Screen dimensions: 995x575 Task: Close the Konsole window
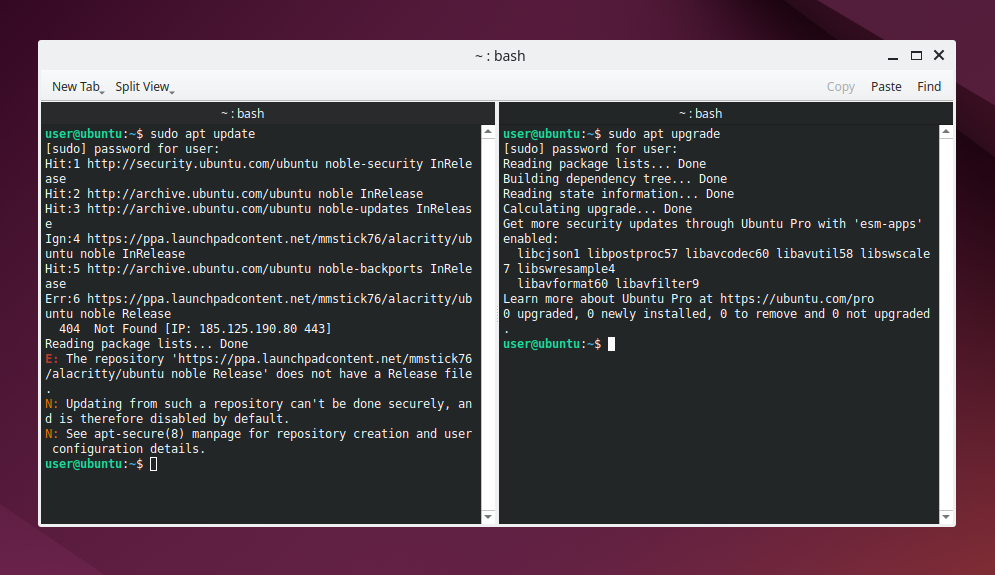point(939,56)
